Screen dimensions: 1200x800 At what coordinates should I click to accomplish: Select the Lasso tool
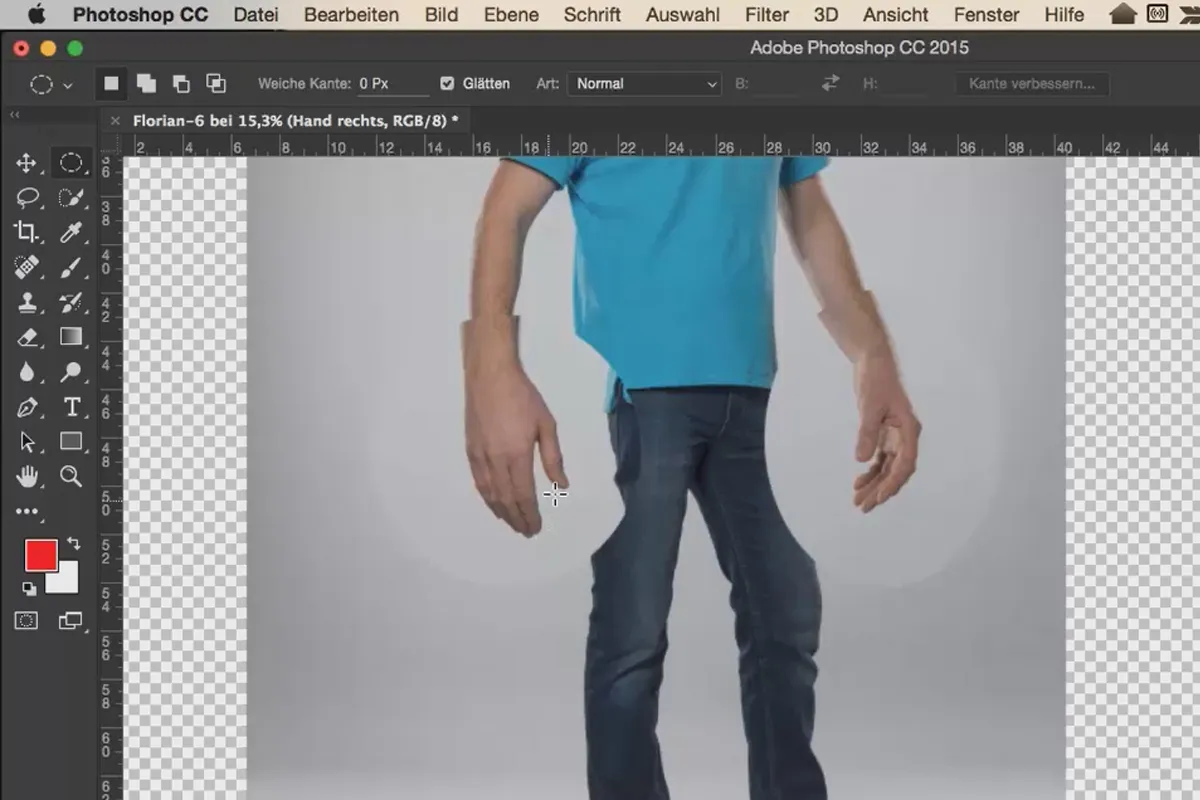click(x=27, y=197)
